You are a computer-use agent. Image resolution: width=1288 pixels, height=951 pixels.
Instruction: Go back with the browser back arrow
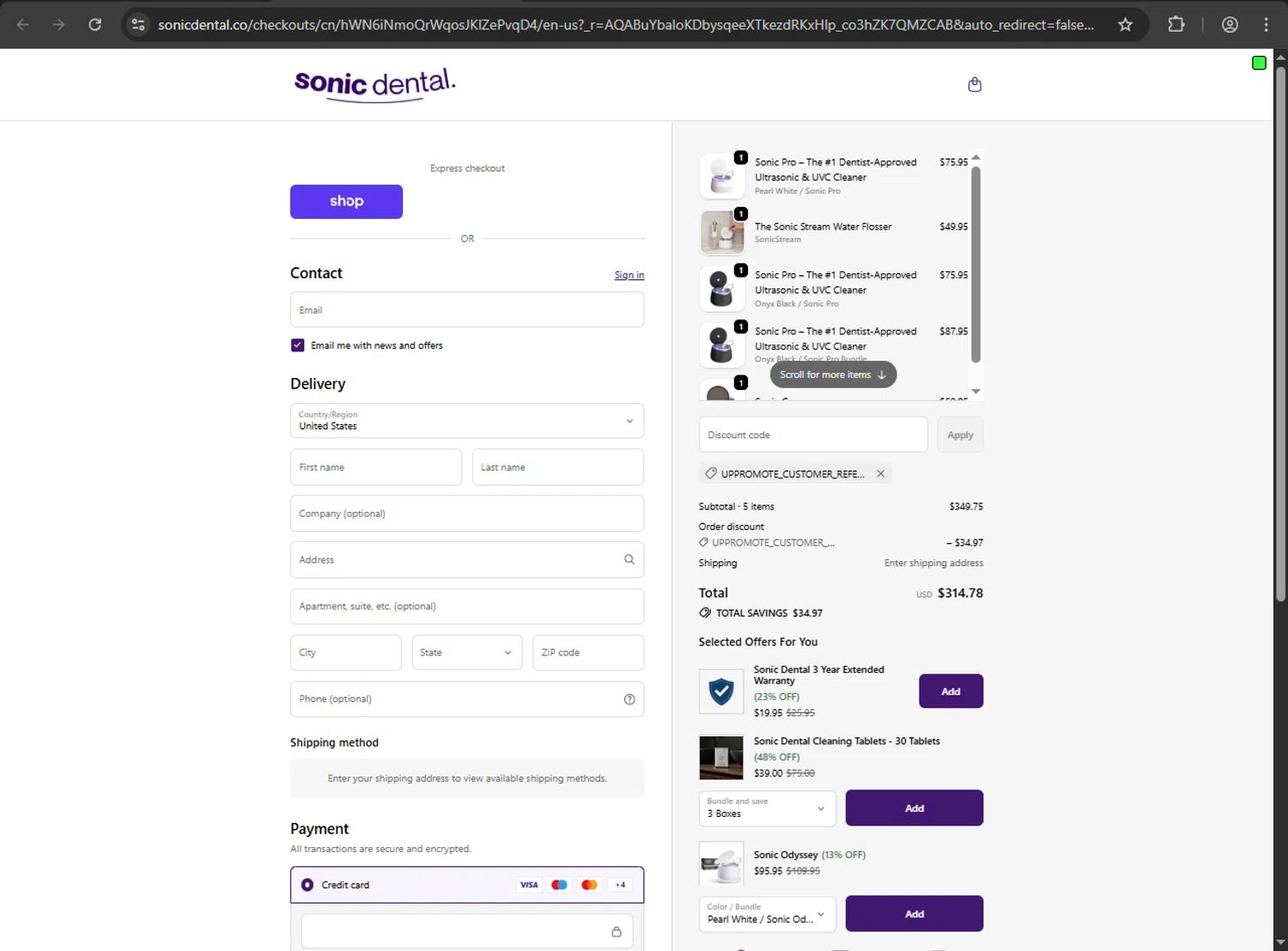click(23, 25)
